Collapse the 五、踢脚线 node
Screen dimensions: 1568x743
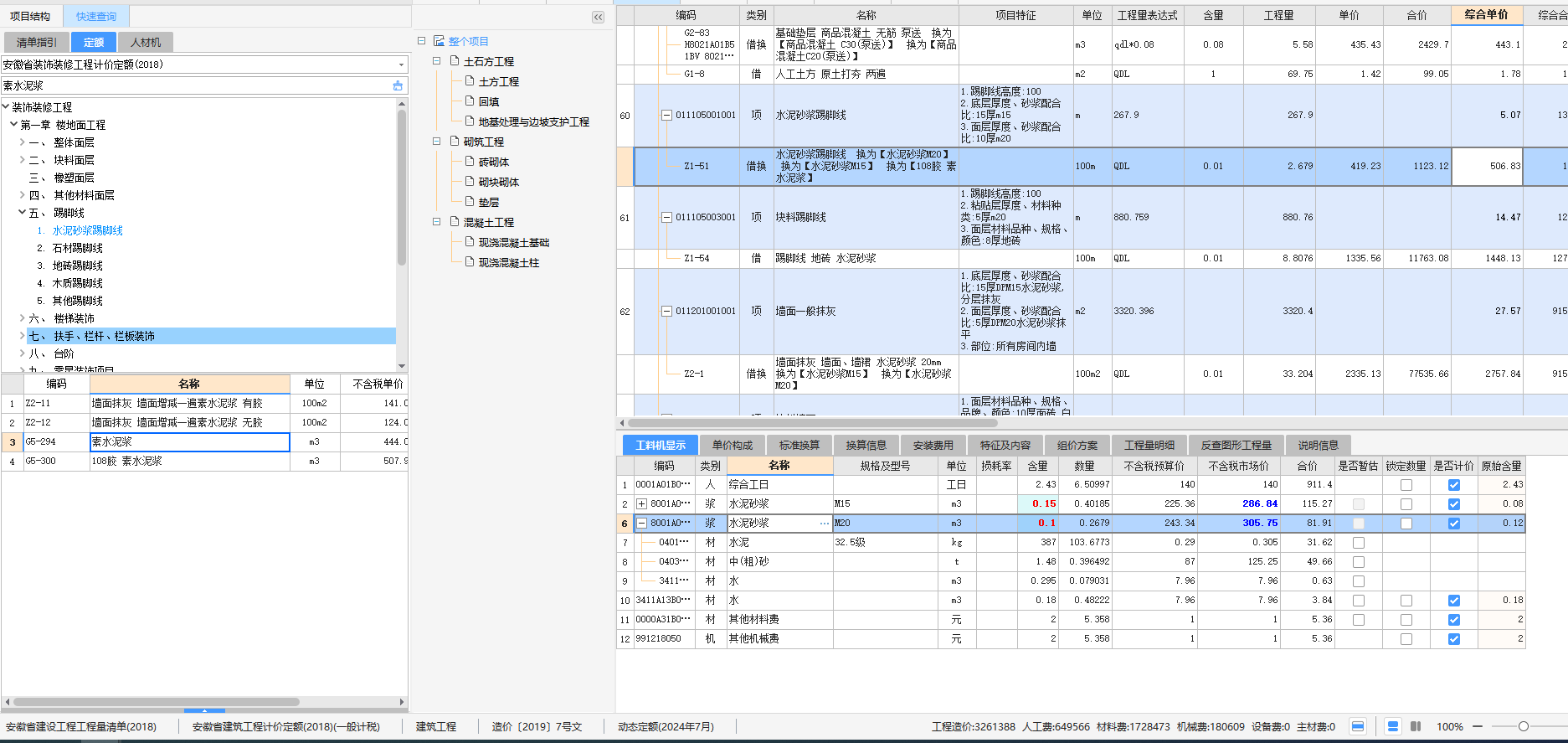tap(23, 213)
